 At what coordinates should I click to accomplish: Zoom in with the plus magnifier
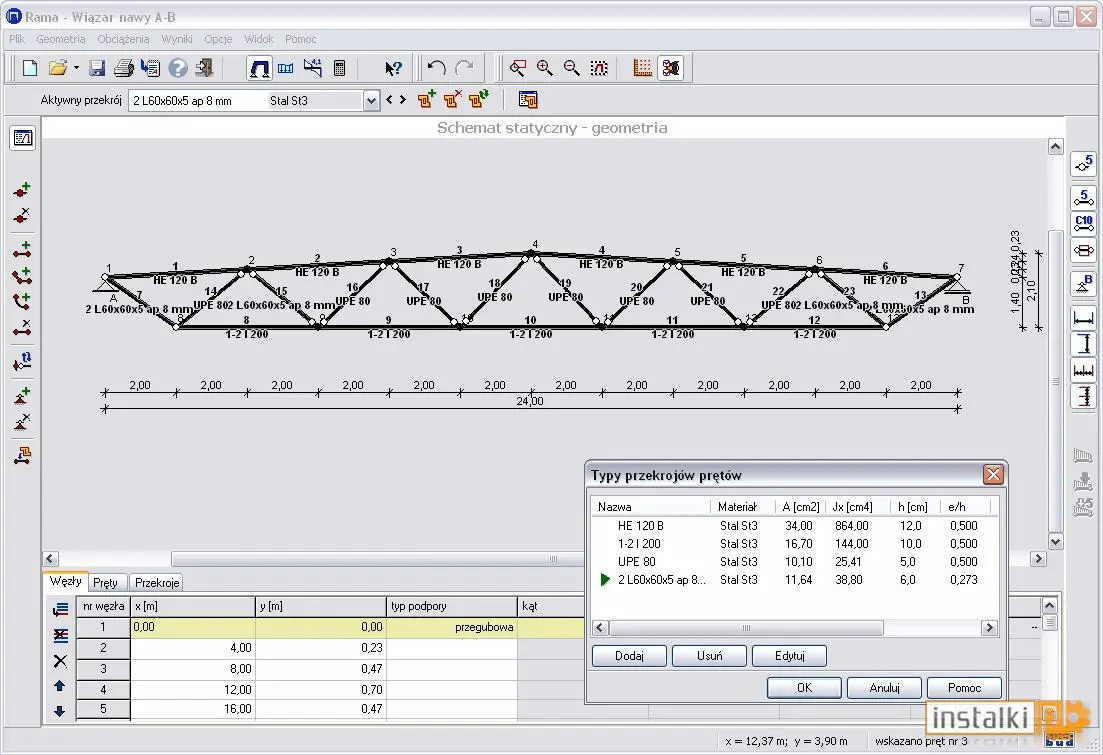pyautogui.click(x=544, y=68)
